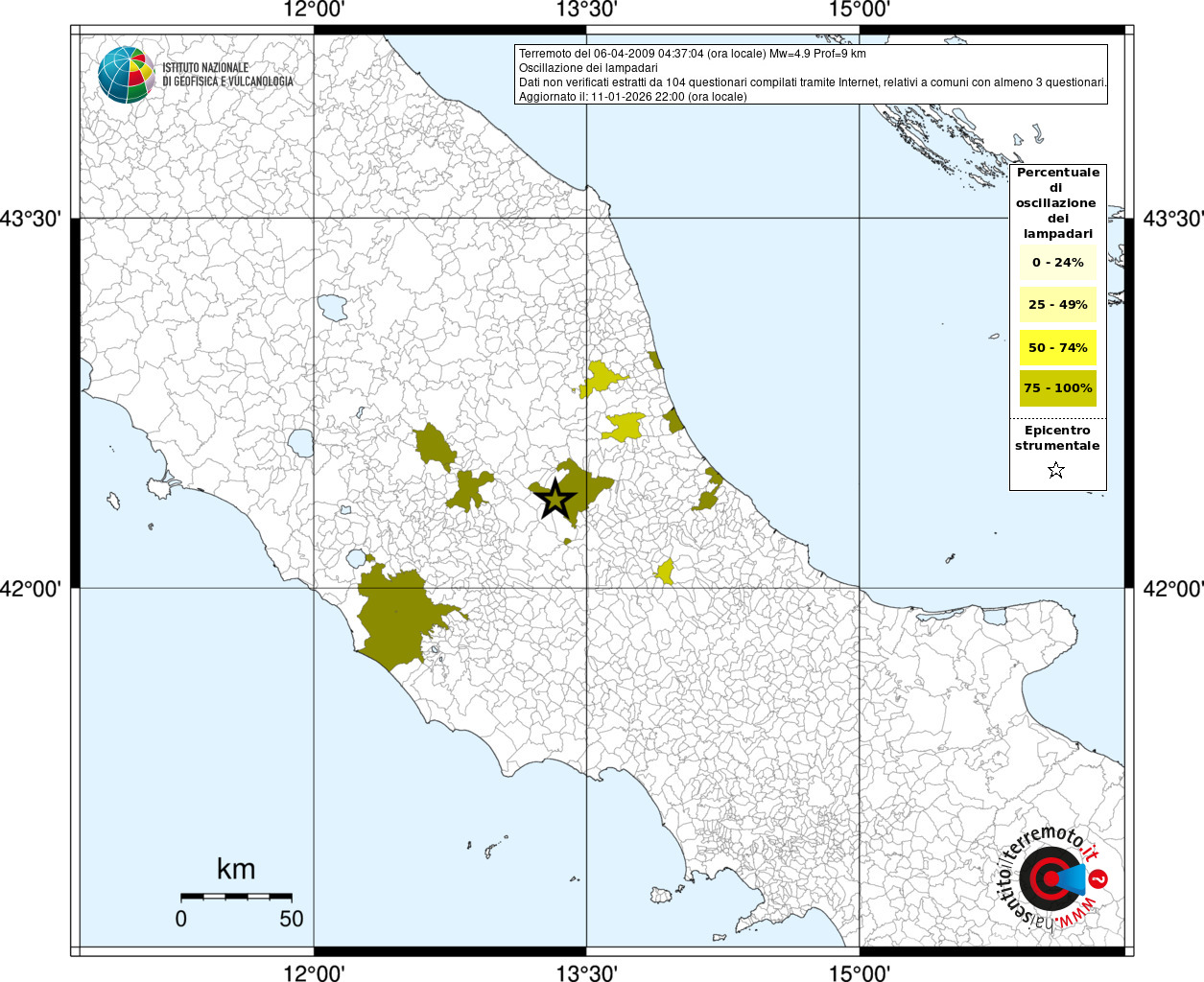This screenshot has width=1204, height=982.
Task: Click the 'Percentuale di oscillazione dei lampadari' legend title
Action: click(x=1057, y=202)
